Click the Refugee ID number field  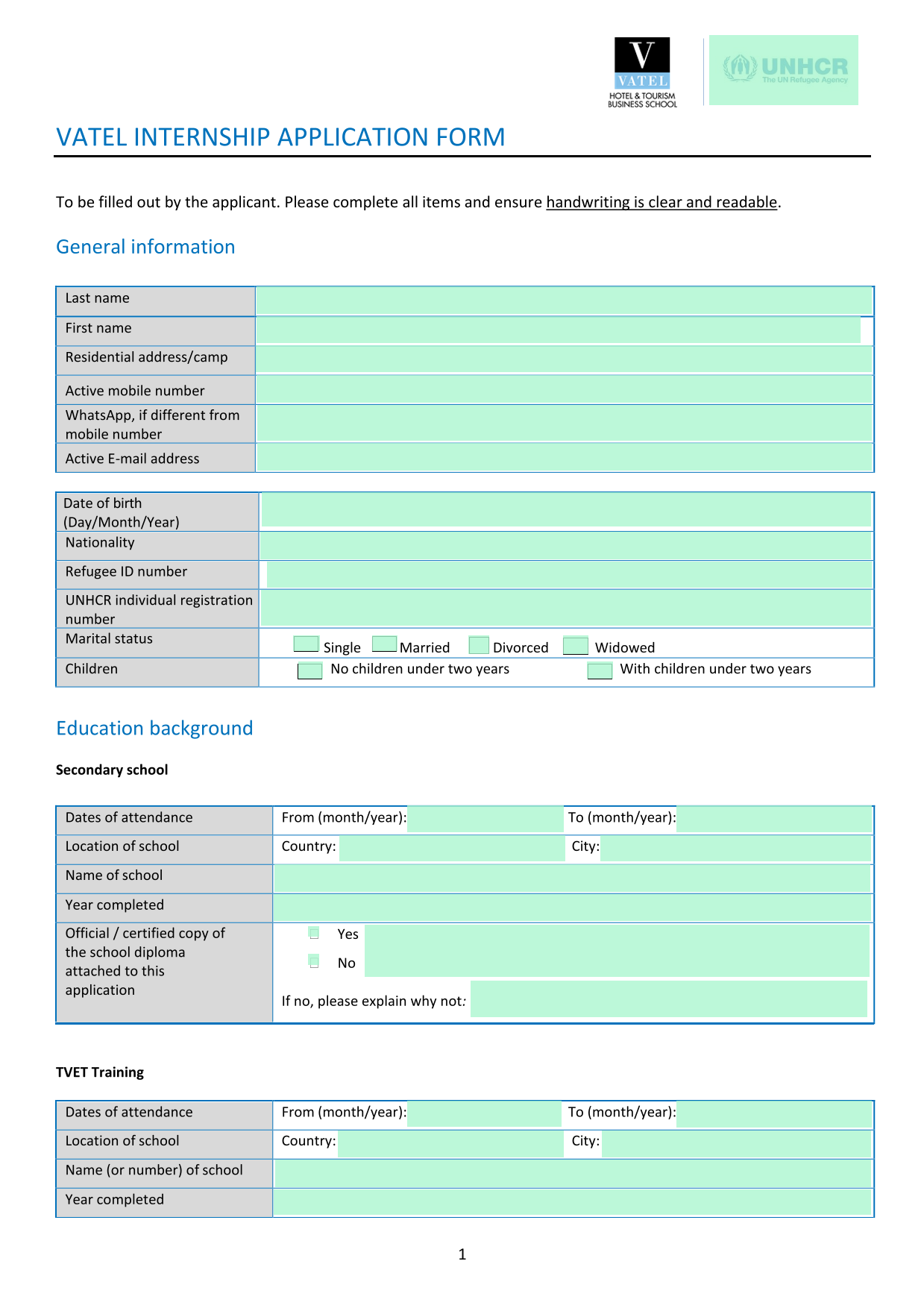click(x=569, y=574)
